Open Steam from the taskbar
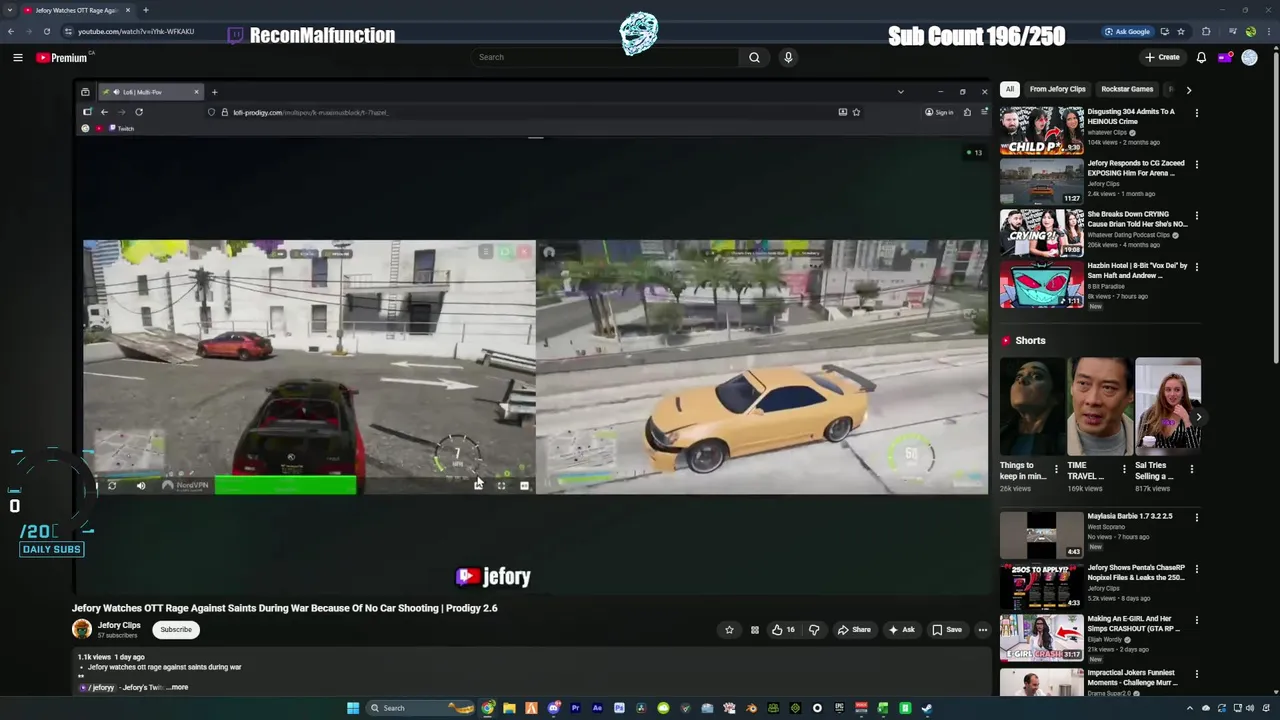 click(927, 708)
